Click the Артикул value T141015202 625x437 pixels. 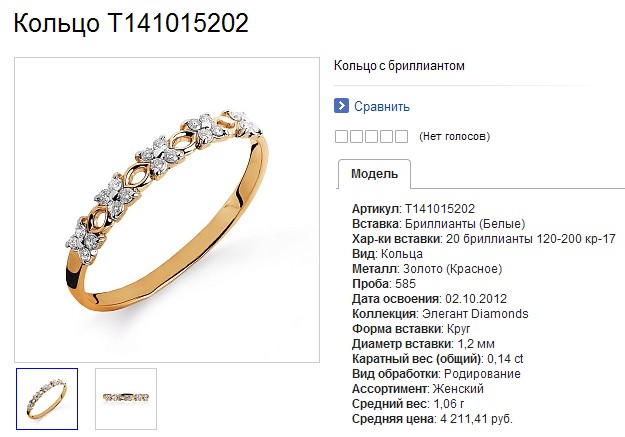point(440,209)
